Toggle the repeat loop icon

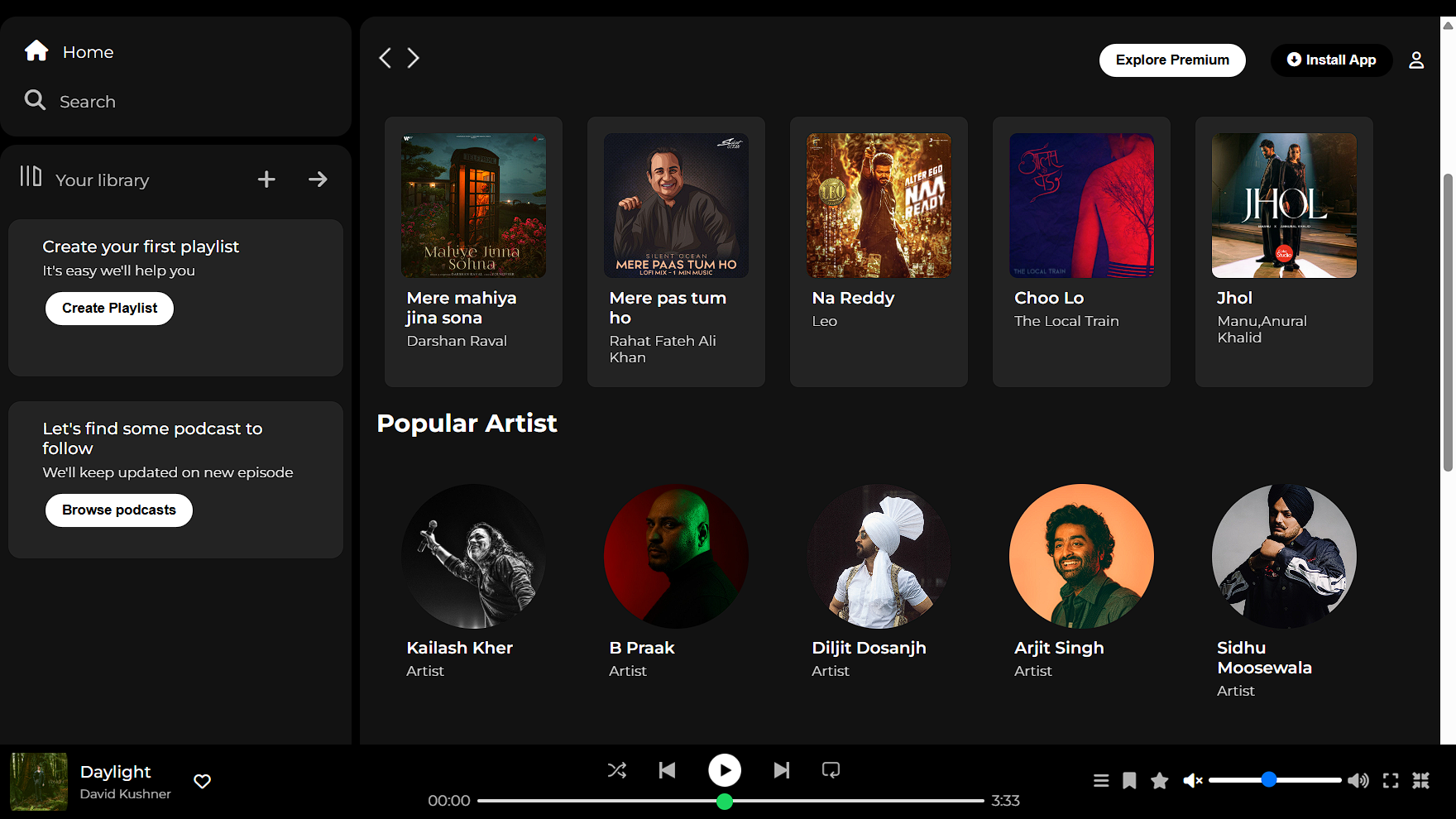[831, 771]
